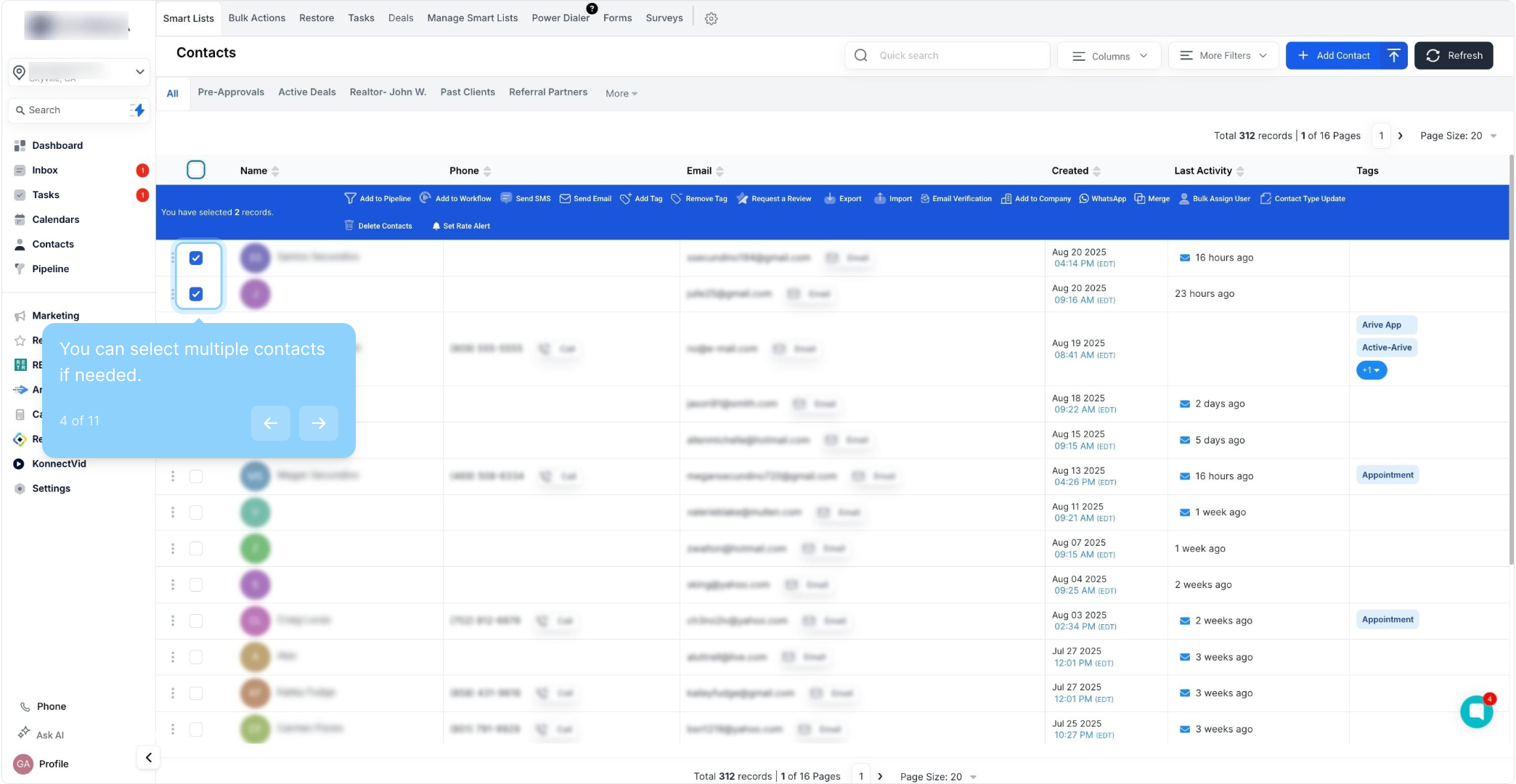Check the Aug 13 2025 contact row checkbox
Image resolution: width=1516 pixels, height=784 pixels.
[196, 476]
